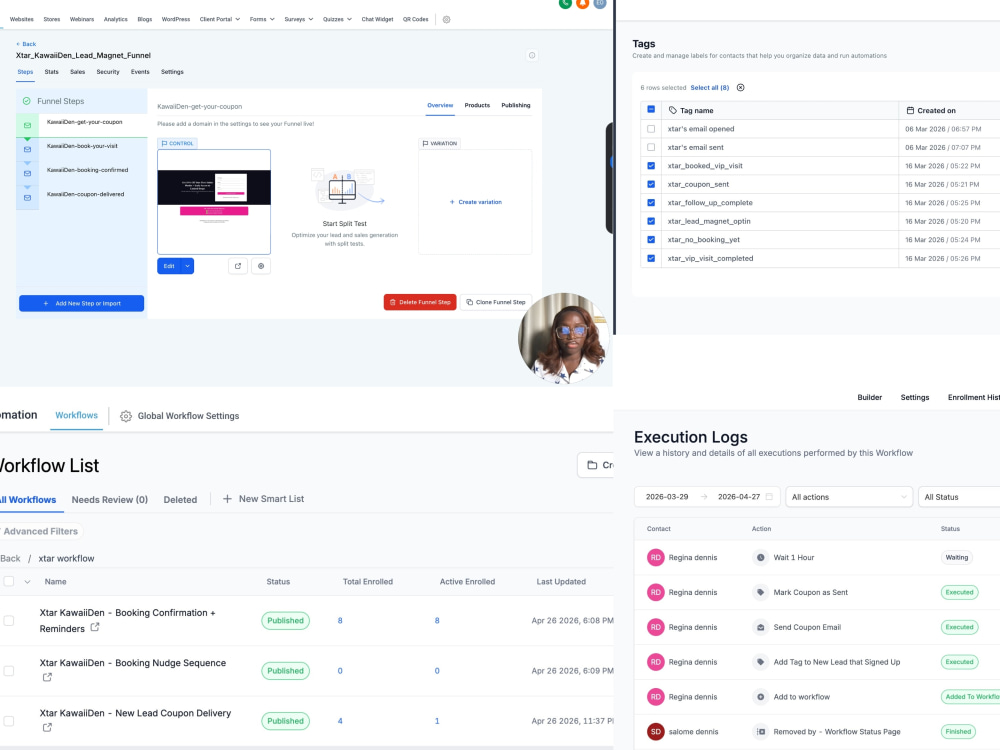Click the Clone Funnel Step button

(x=496, y=302)
